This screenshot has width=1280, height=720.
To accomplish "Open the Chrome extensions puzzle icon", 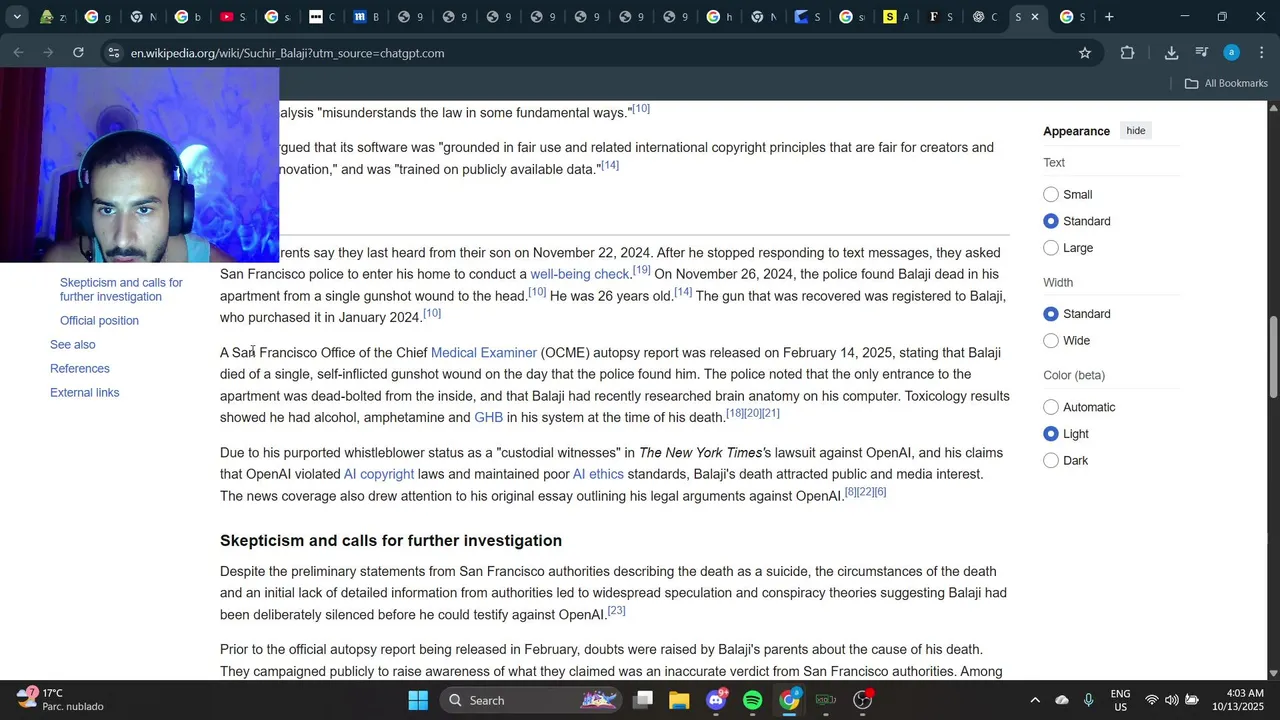I will point(1127,53).
